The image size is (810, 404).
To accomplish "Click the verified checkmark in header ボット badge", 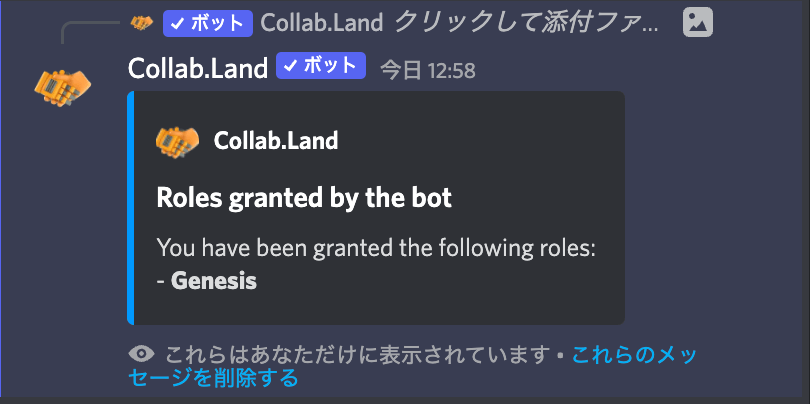I will 289,66.
